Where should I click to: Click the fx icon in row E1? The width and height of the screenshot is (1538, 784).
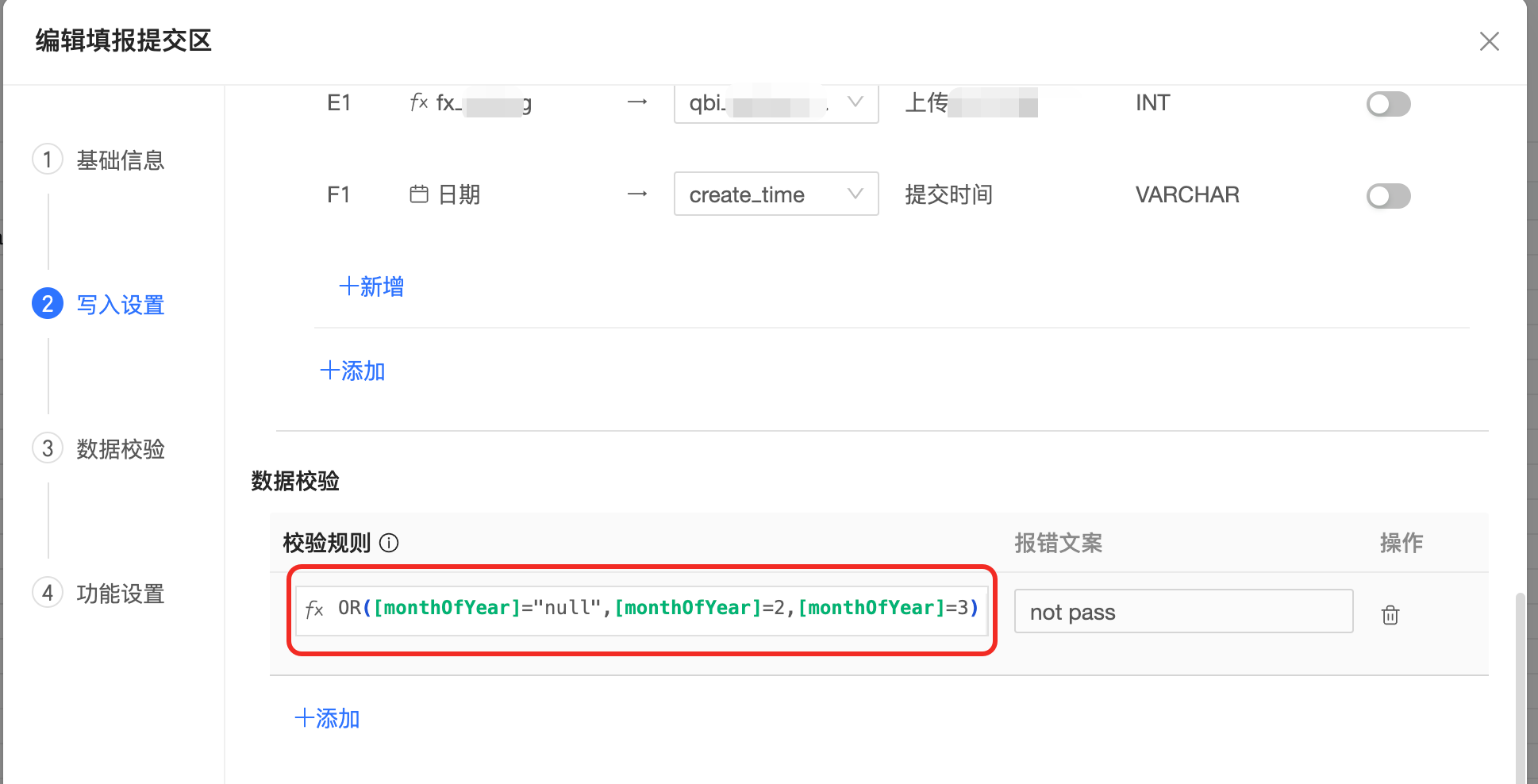419,102
